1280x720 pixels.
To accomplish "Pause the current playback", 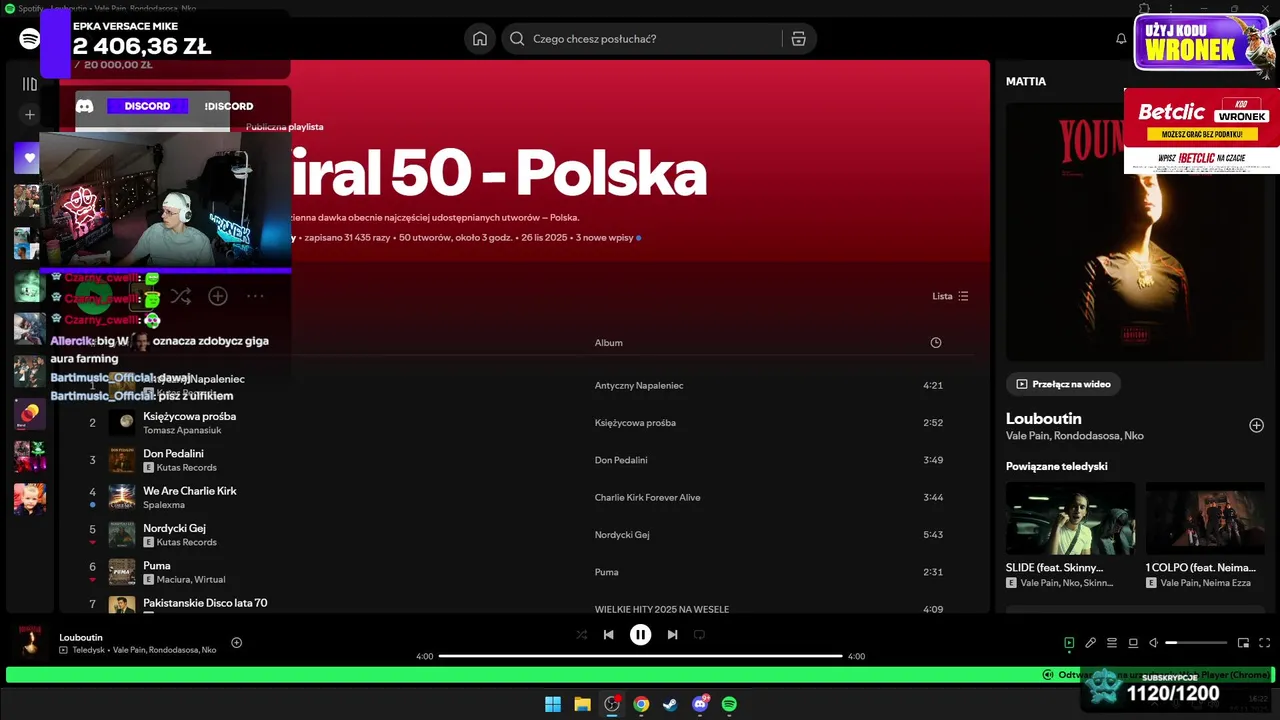I will coord(640,634).
